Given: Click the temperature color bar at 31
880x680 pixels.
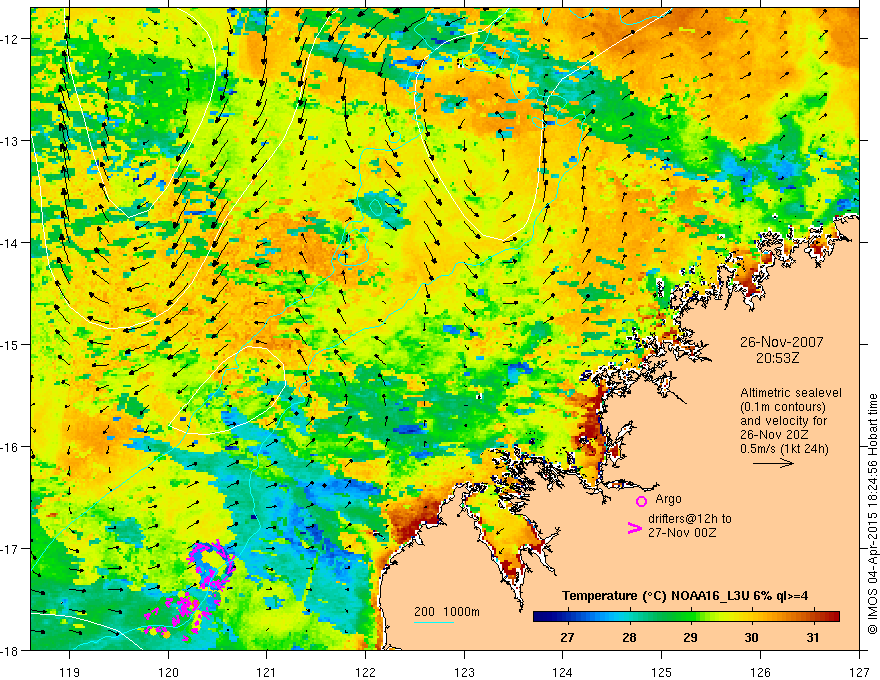Looking at the screenshot, I should tap(813, 617).
